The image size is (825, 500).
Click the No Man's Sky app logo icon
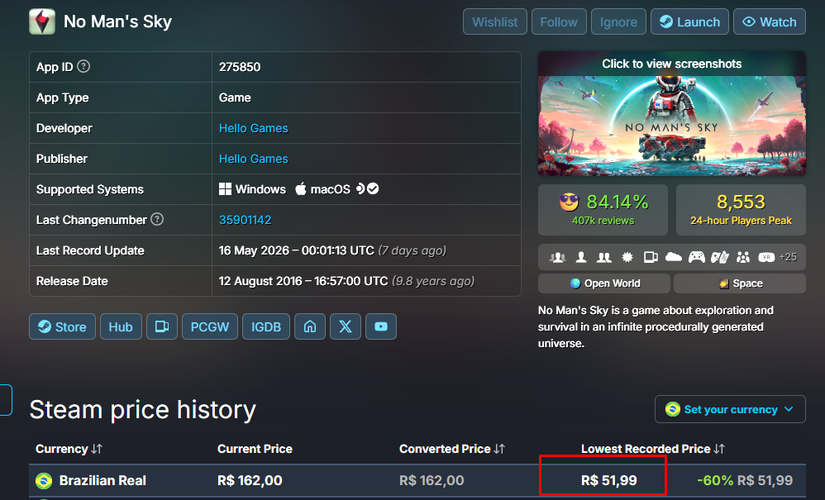(42, 22)
